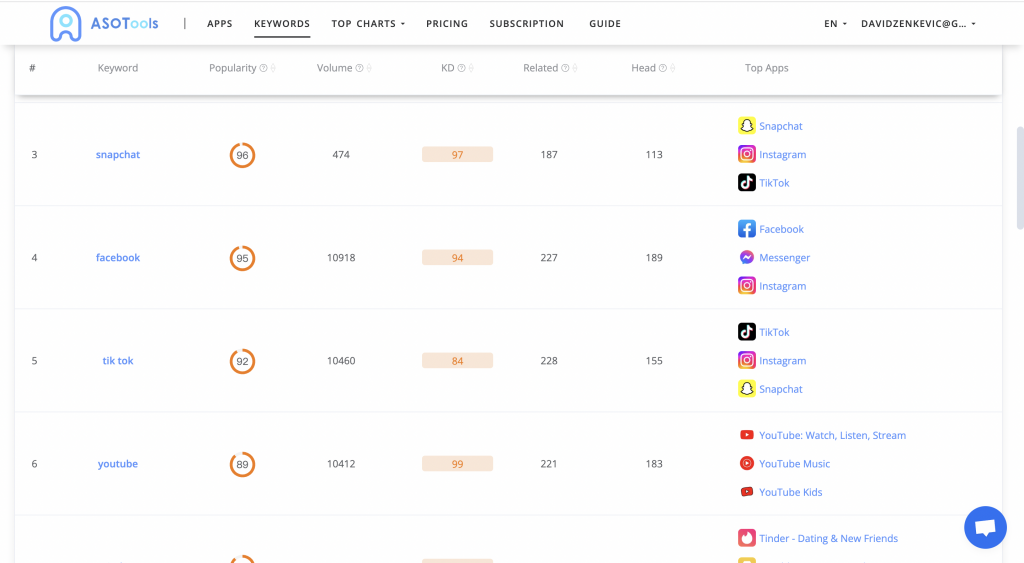This screenshot has width=1024, height=563.
Task: Click popularity ring 89 for youtube
Action: coord(242,464)
